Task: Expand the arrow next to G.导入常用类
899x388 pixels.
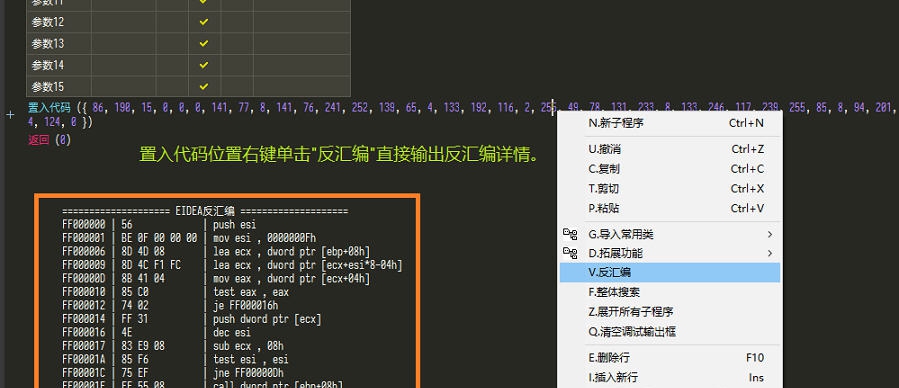Action: tap(770, 234)
